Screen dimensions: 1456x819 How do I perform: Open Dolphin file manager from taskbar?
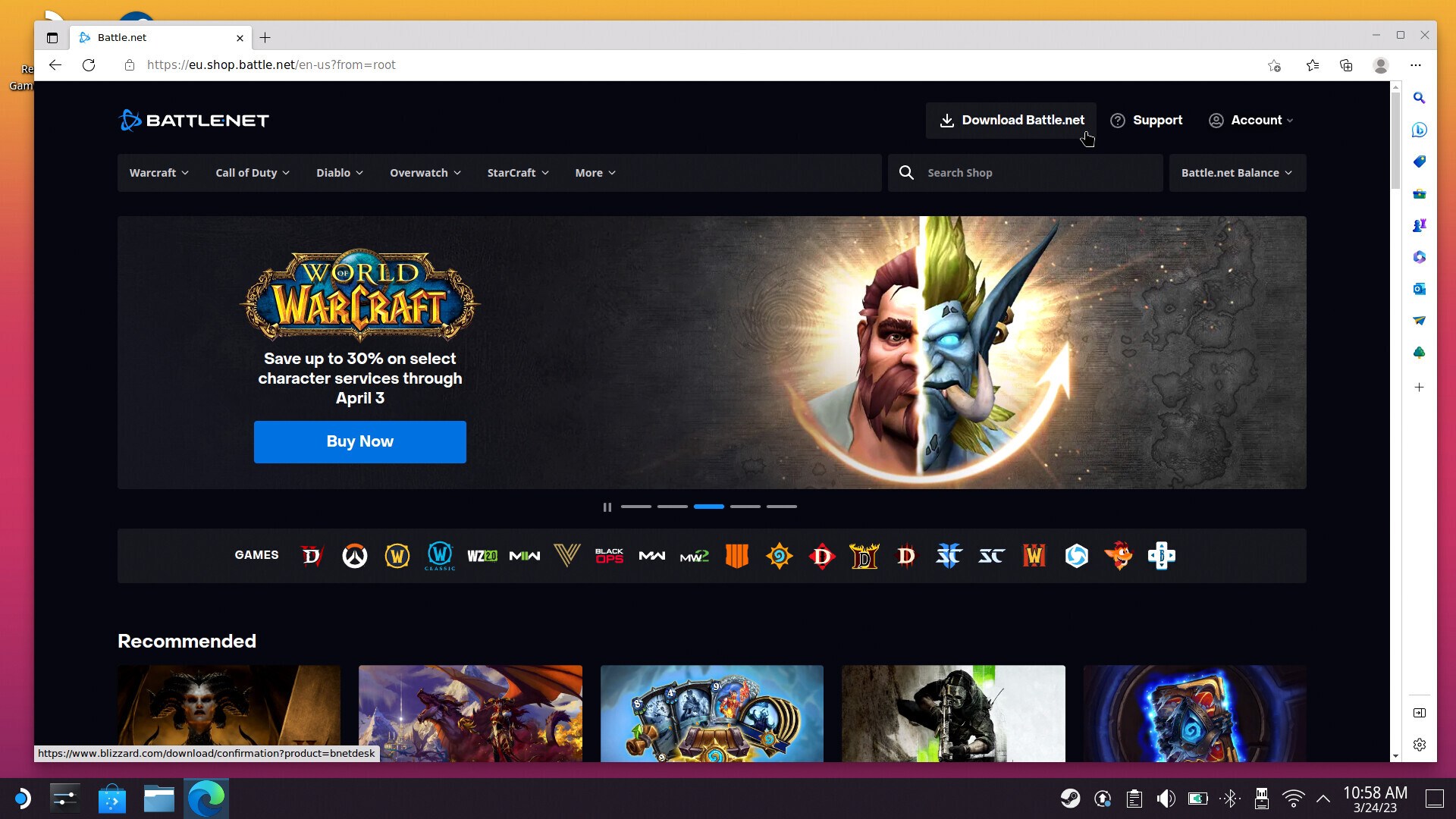point(158,799)
